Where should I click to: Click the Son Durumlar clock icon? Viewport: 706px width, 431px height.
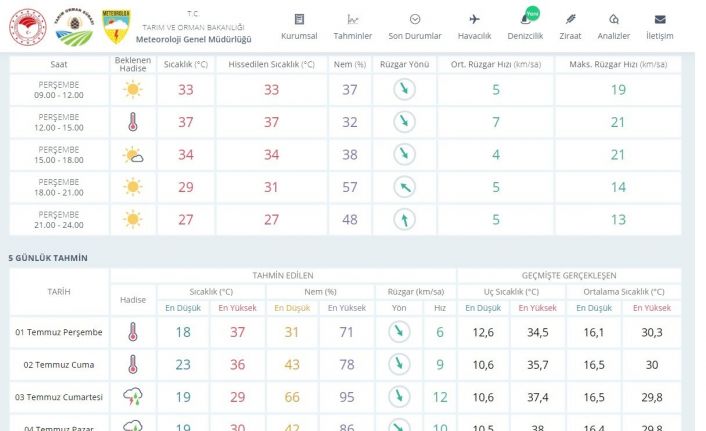(x=415, y=20)
